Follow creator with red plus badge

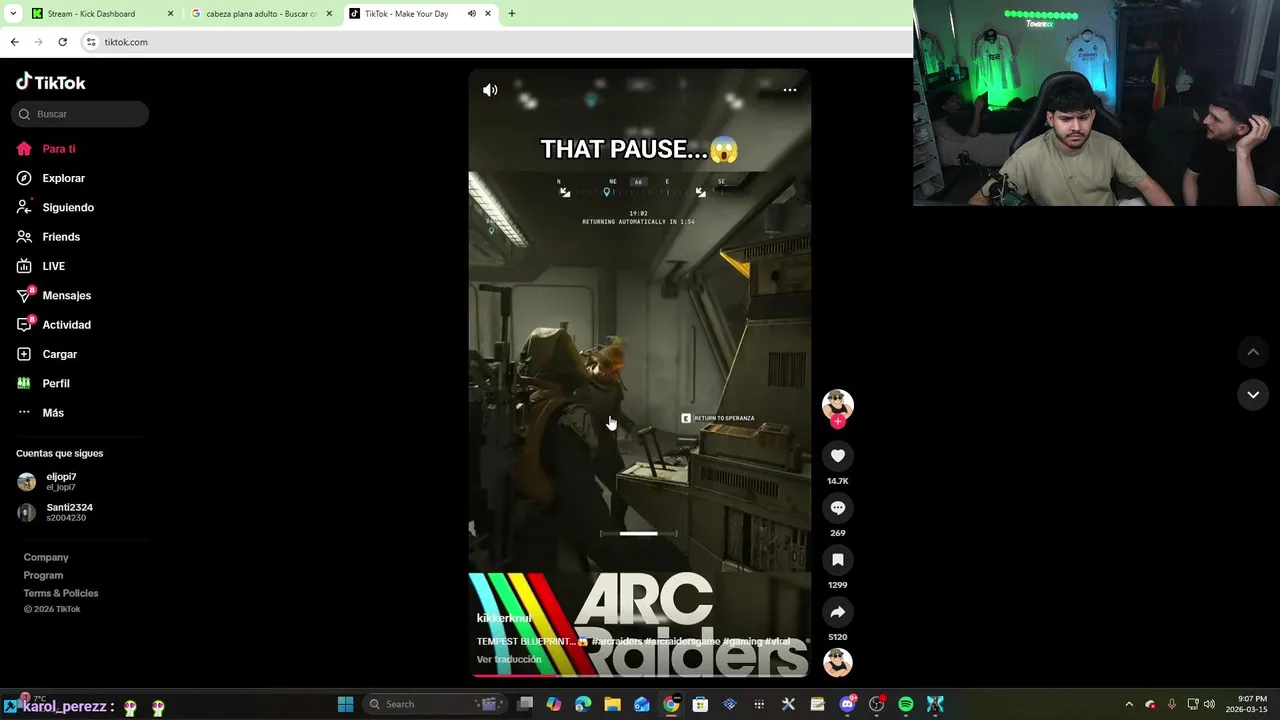[x=838, y=422]
